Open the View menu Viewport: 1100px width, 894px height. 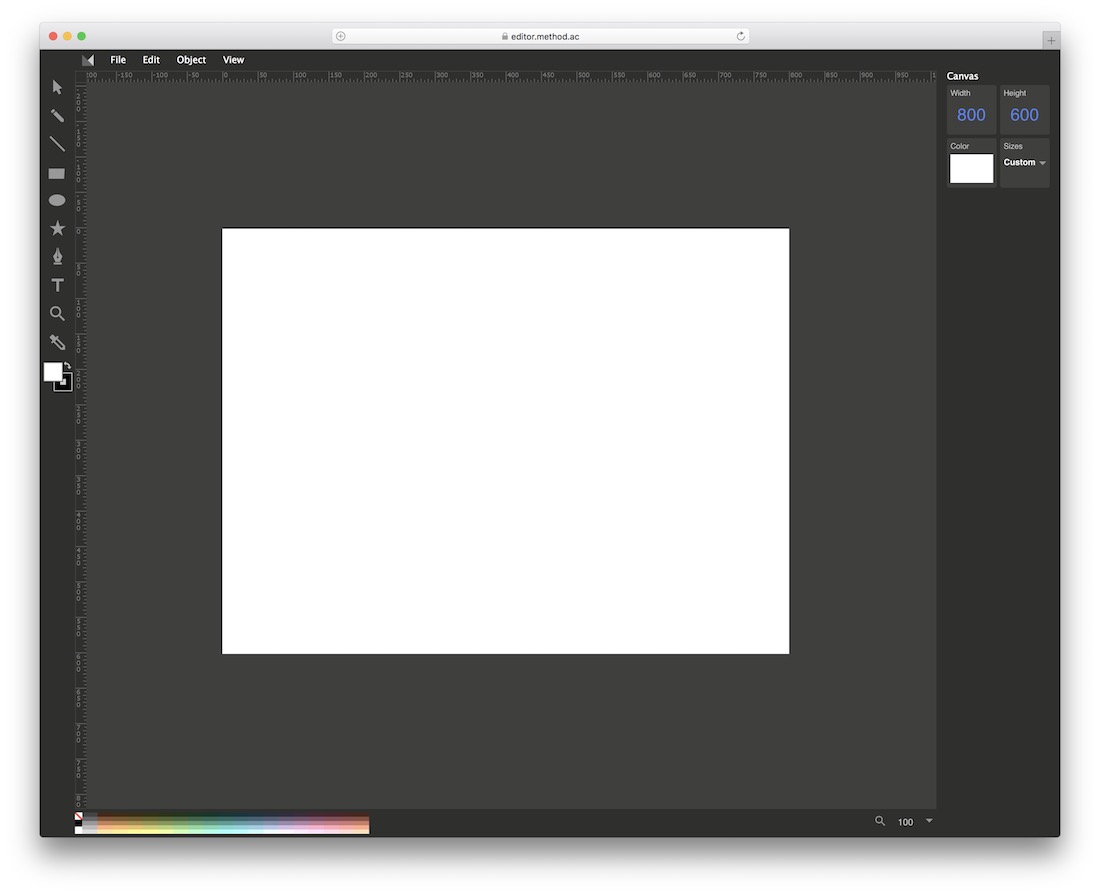(x=233, y=59)
